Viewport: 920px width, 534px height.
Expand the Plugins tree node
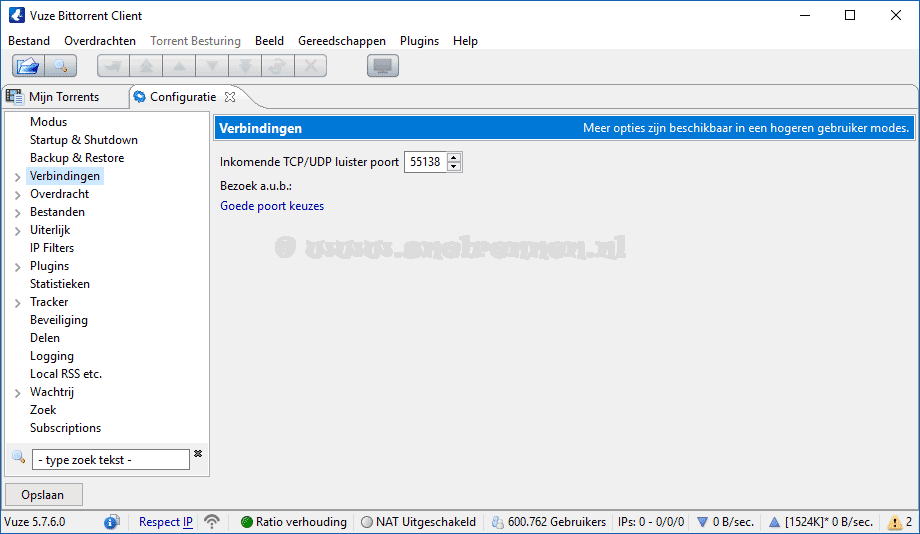(18, 267)
